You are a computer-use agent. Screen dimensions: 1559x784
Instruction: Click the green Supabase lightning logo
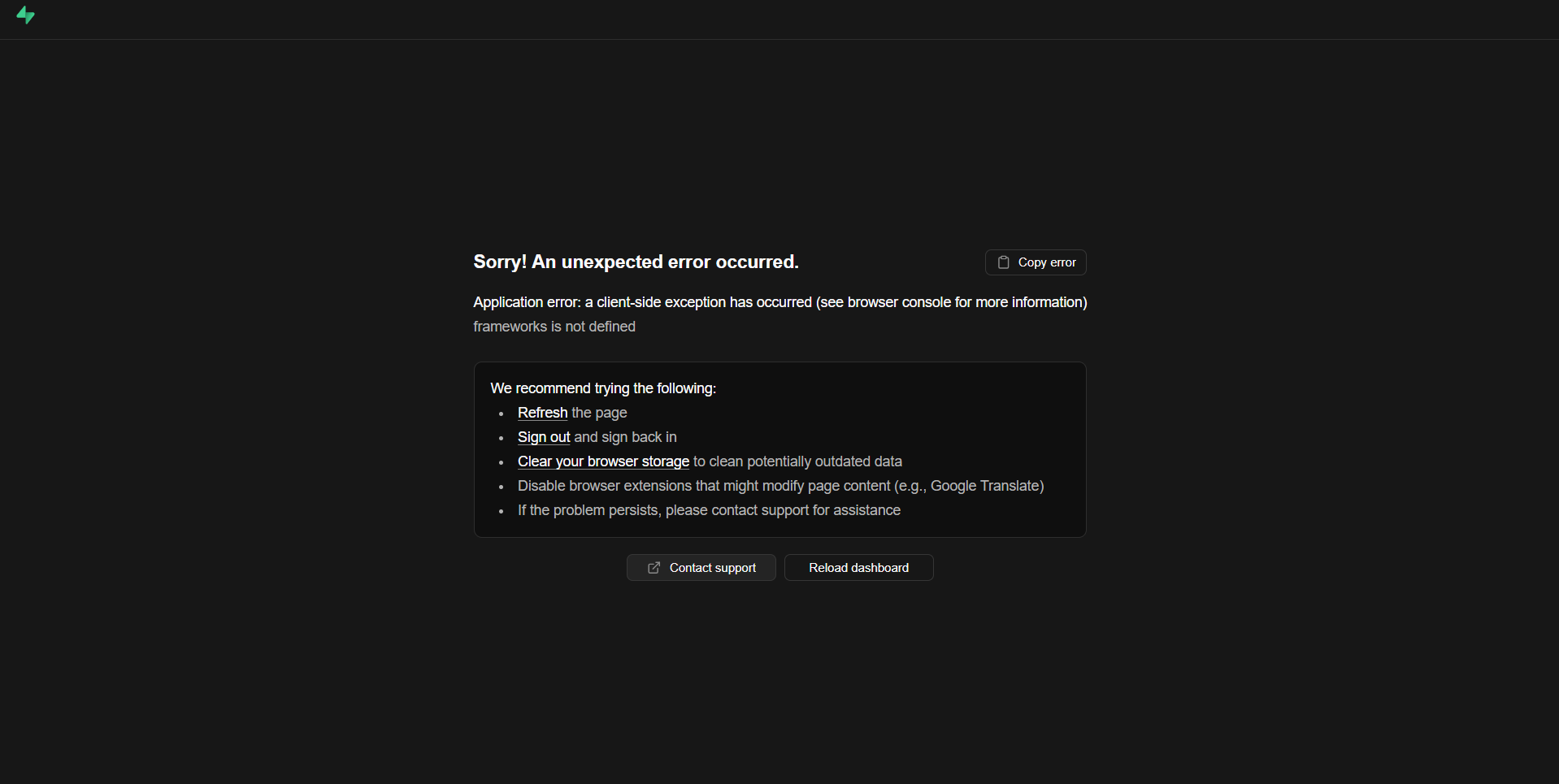click(x=26, y=15)
